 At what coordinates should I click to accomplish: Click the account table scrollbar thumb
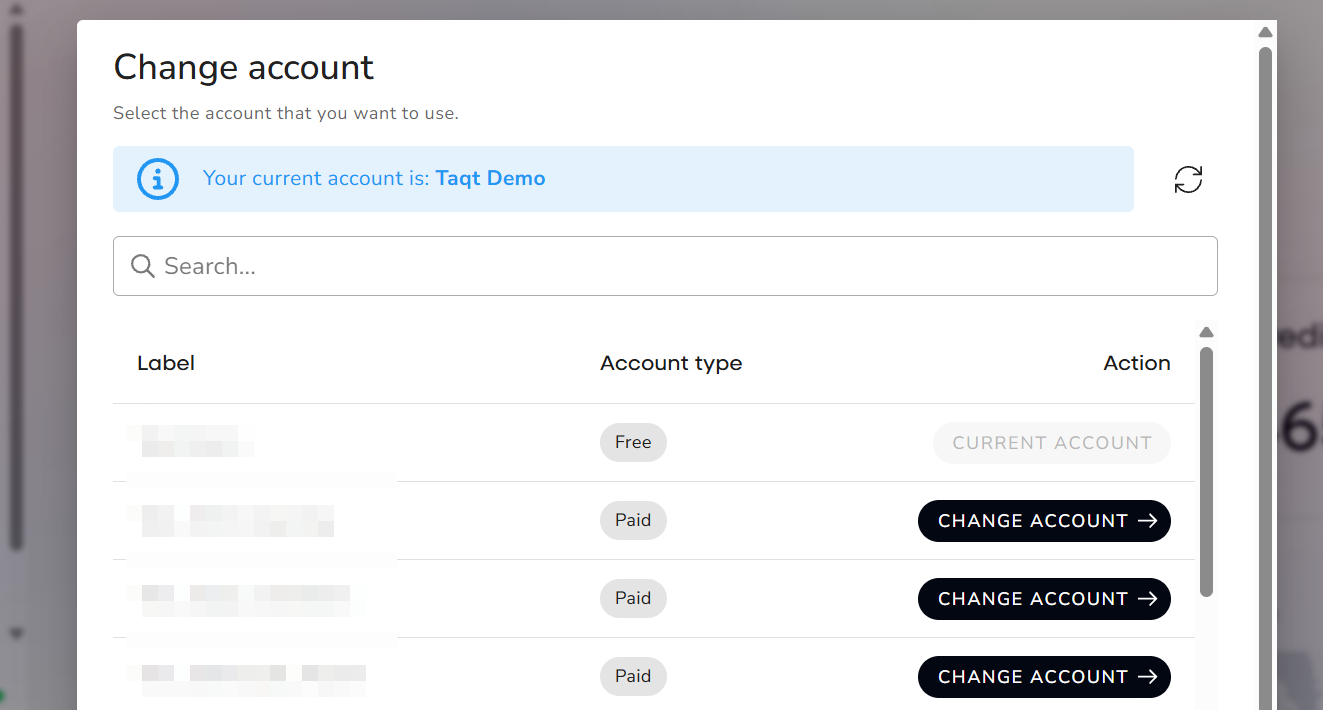coord(1206,472)
